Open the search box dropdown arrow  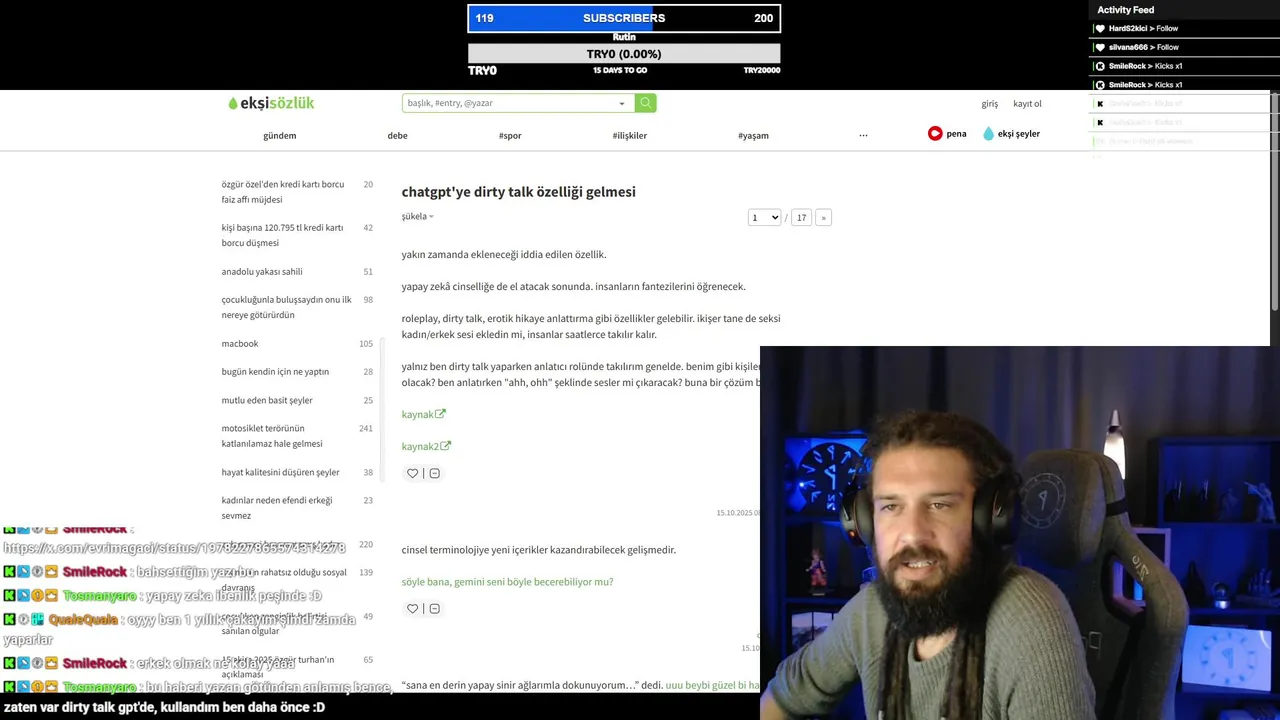tap(622, 103)
